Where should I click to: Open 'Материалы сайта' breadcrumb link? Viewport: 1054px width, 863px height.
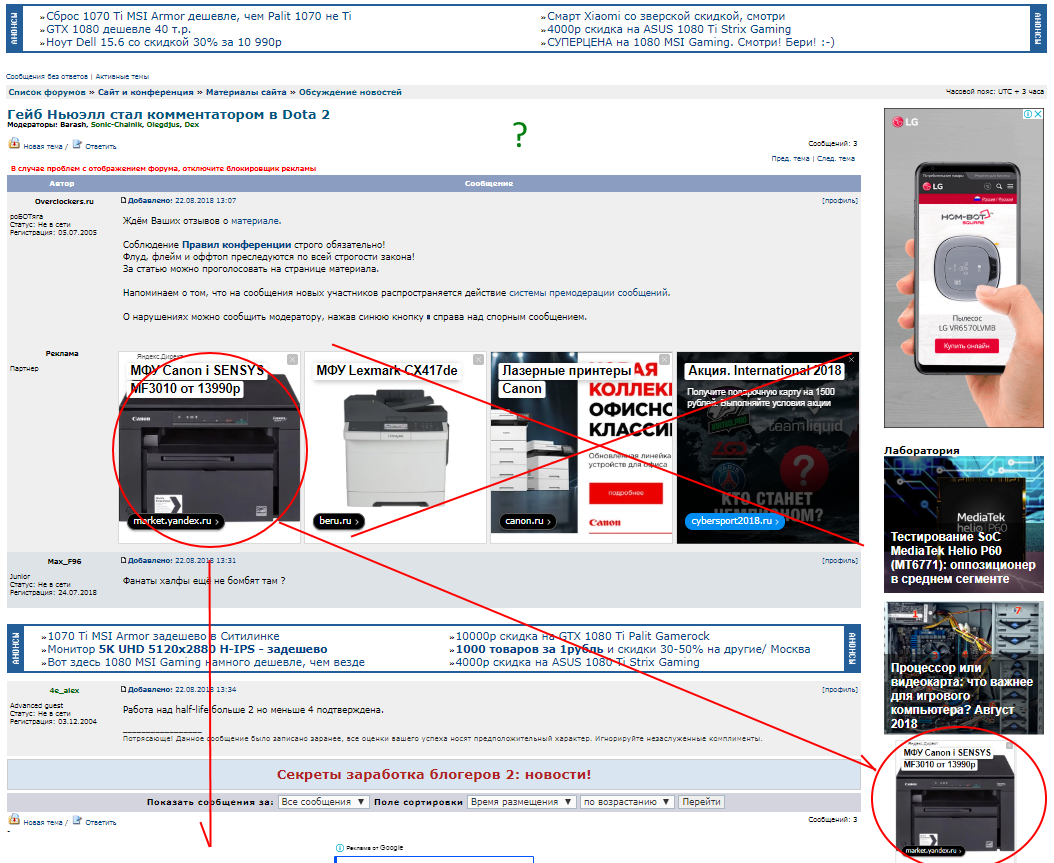(x=246, y=92)
